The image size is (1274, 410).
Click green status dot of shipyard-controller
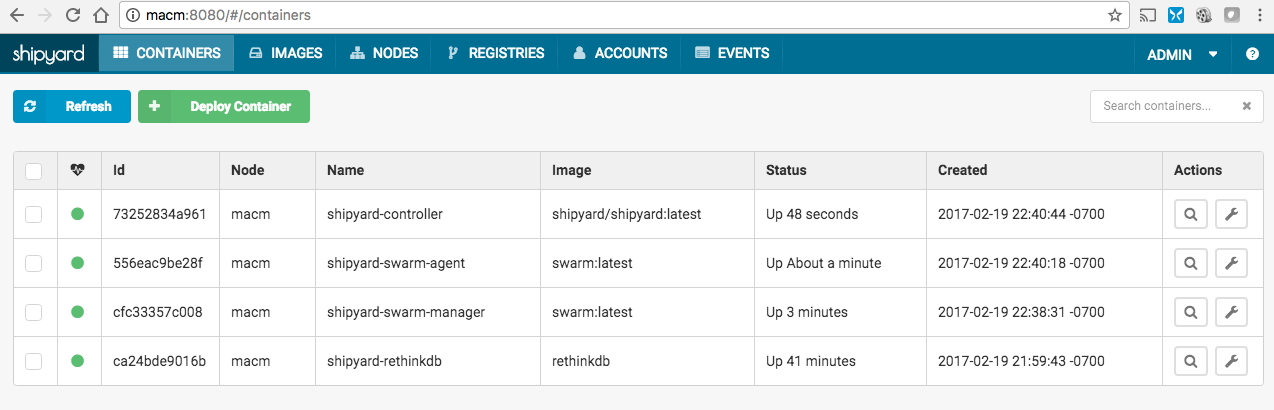click(x=78, y=214)
